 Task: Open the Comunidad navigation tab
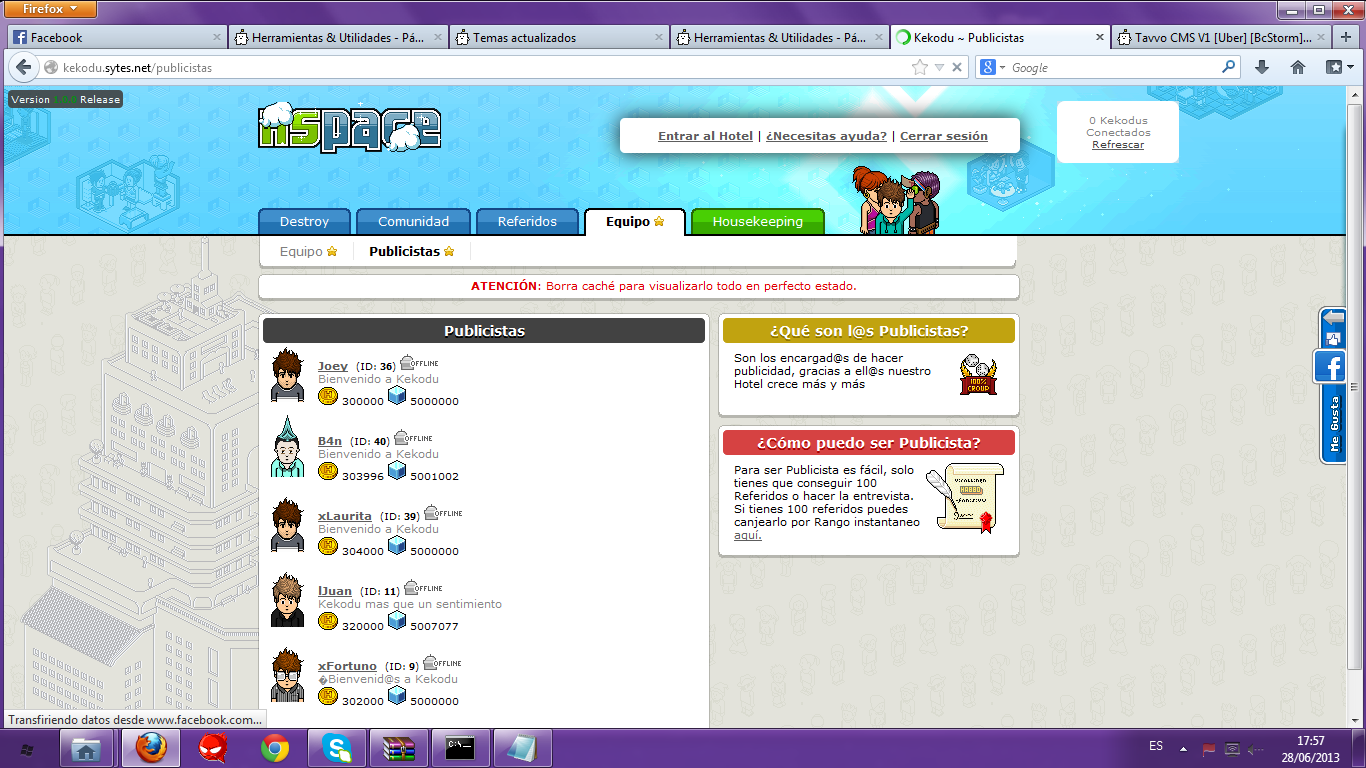[413, 221]
